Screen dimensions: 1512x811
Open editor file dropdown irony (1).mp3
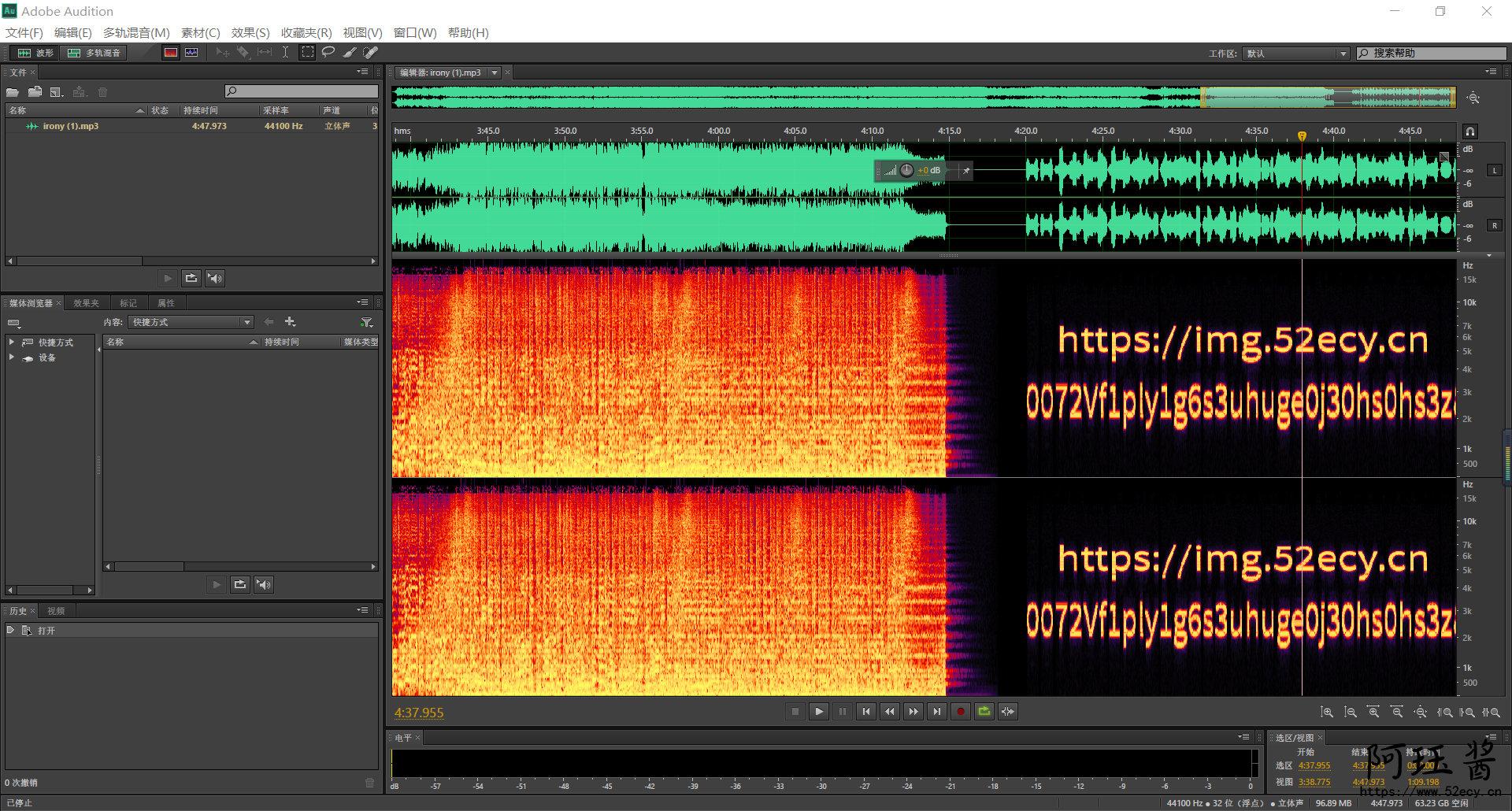(x=495, y=72)
